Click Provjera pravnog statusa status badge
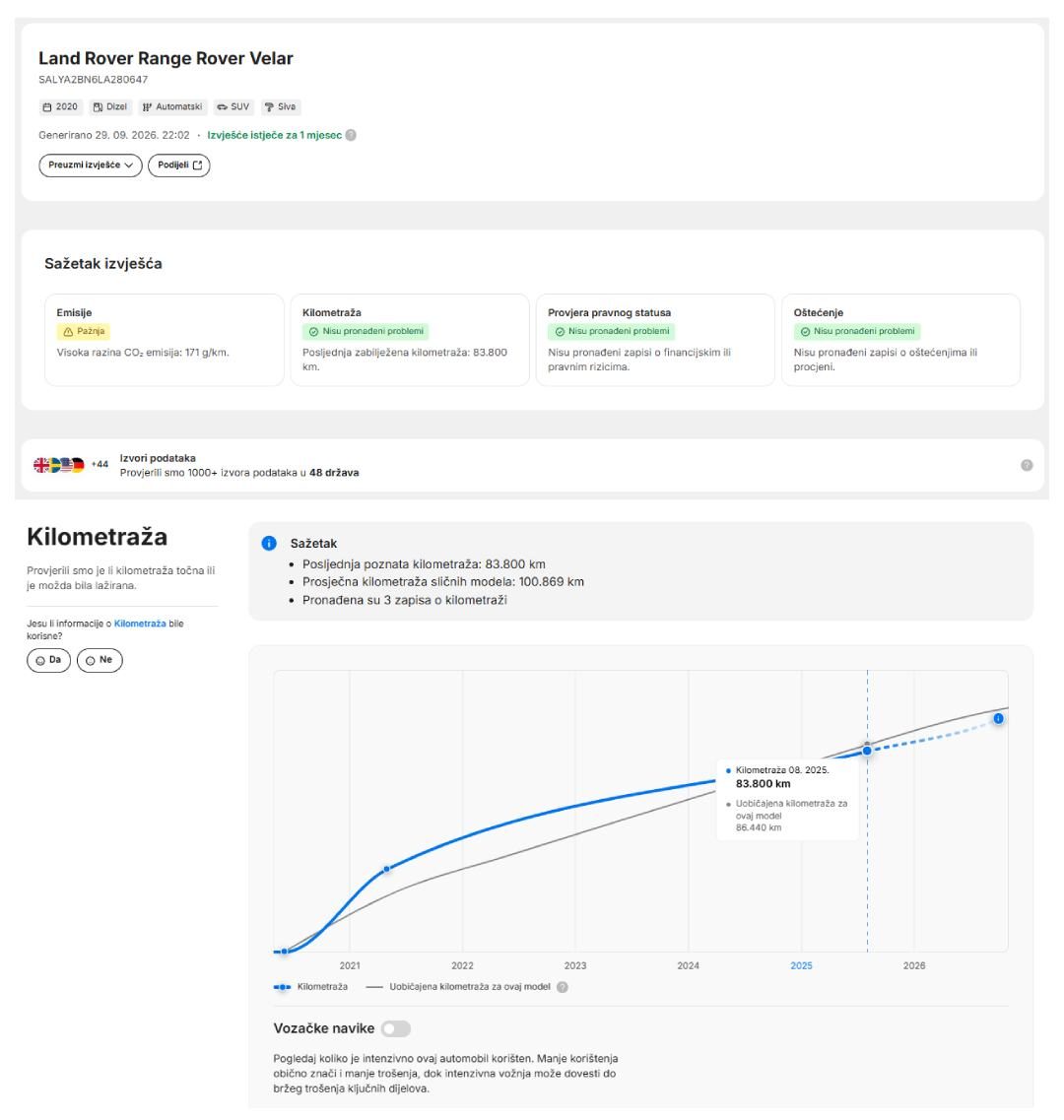This screenshot has height=1120, width=1064. [x=611, y=331]
